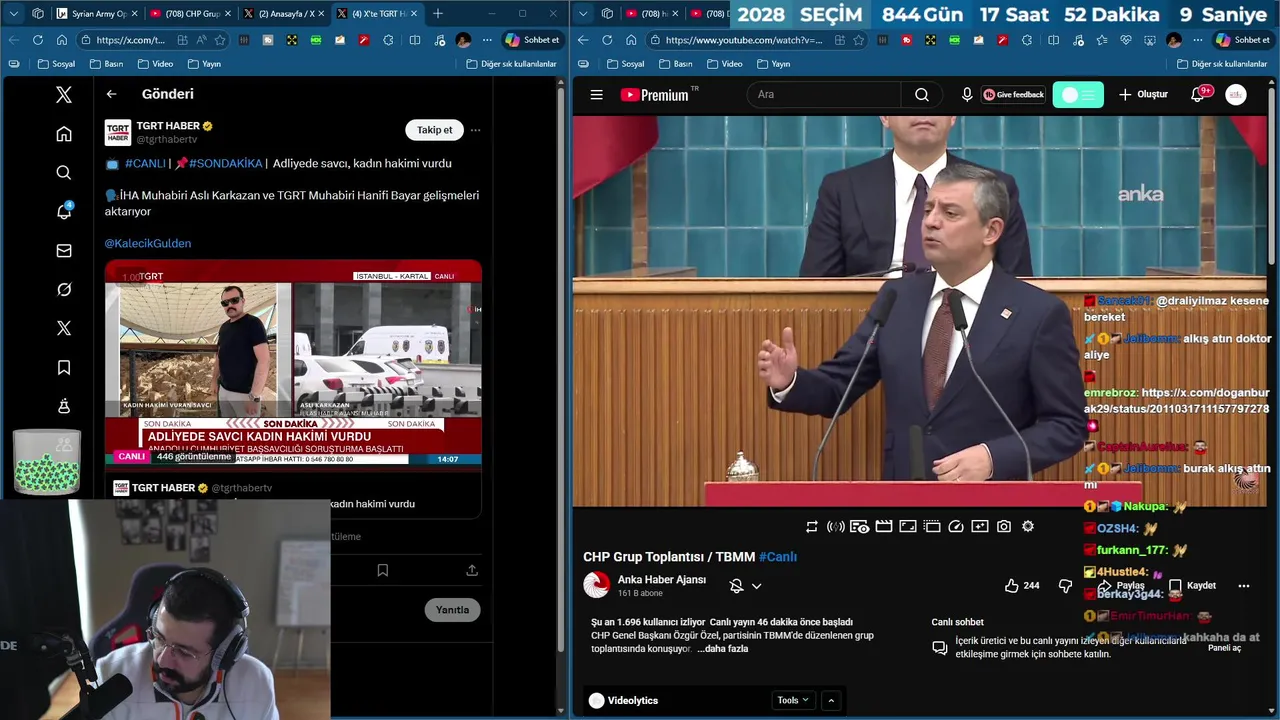
Task: Open the Give feedback button
Action: (x=1014, y=95)
